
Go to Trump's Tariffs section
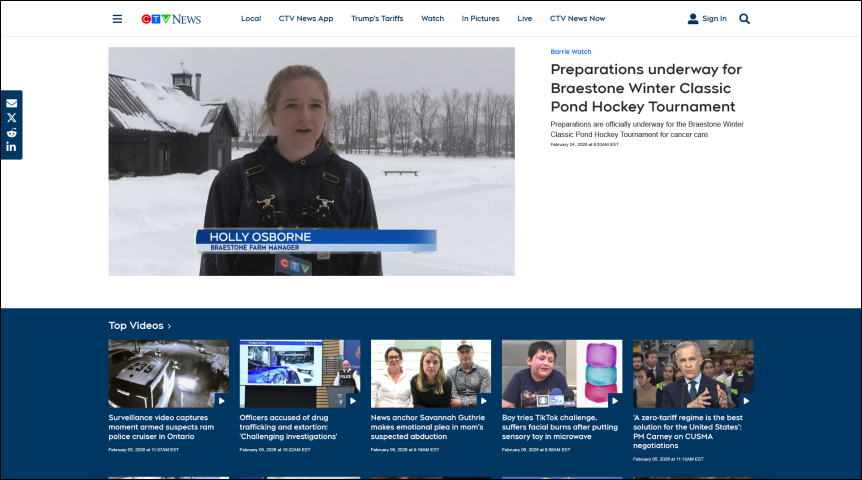pos(375,19)
